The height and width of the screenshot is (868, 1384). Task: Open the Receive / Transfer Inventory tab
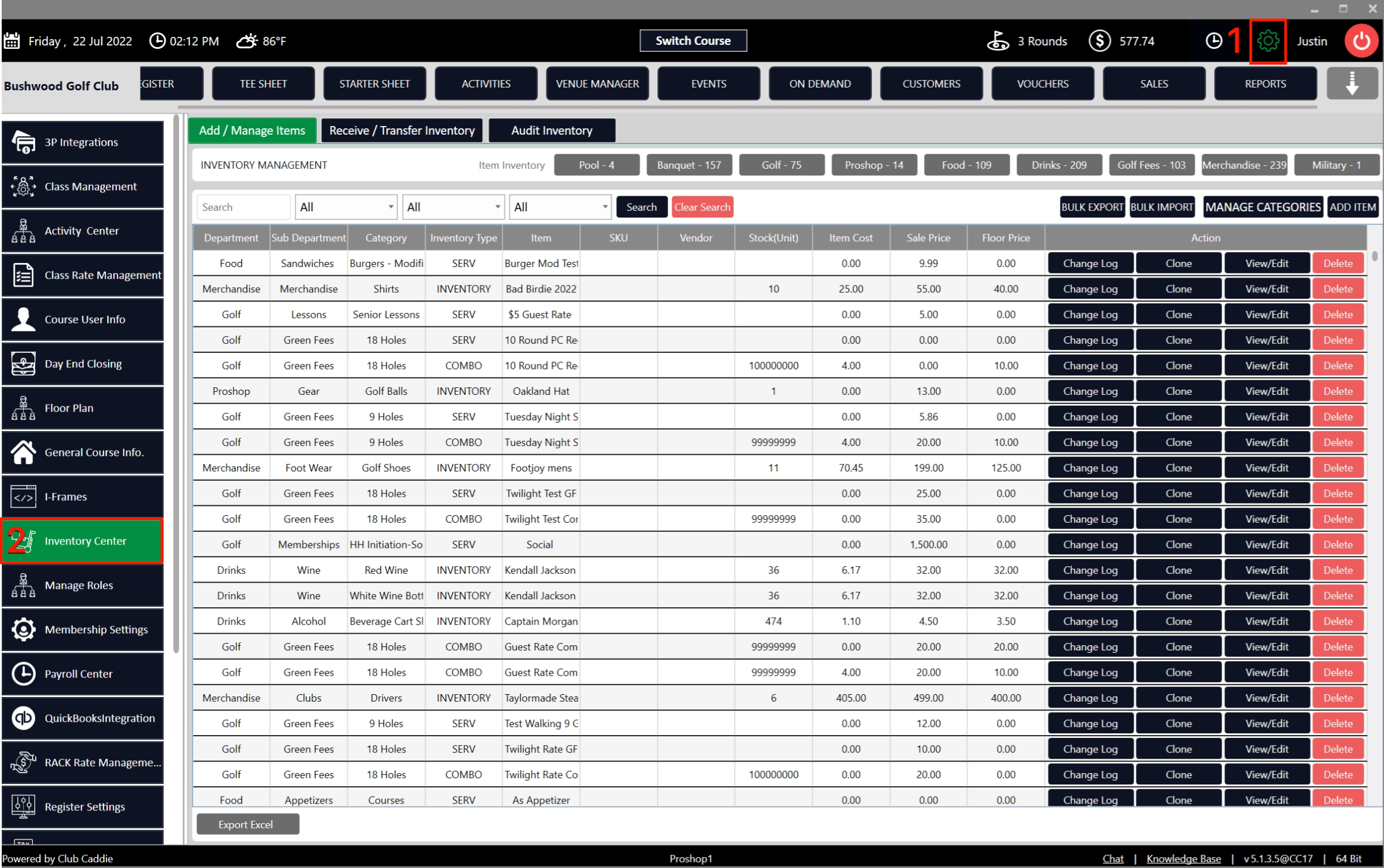[x=402, y=131]
